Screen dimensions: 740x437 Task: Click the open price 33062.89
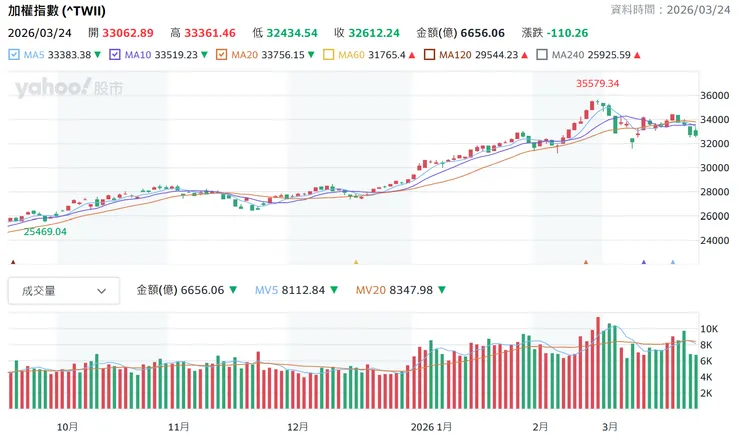click(x=128, y=33)
